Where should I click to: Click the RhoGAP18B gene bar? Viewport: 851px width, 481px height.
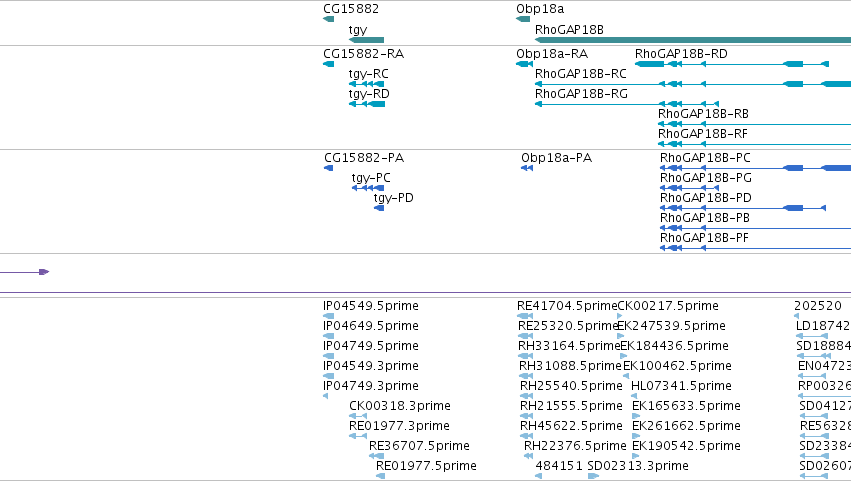coord(693,40)
